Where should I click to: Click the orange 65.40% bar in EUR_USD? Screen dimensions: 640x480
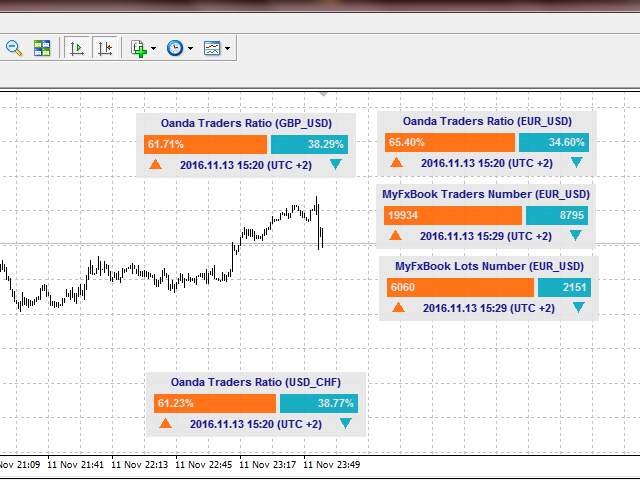(450, 142)
